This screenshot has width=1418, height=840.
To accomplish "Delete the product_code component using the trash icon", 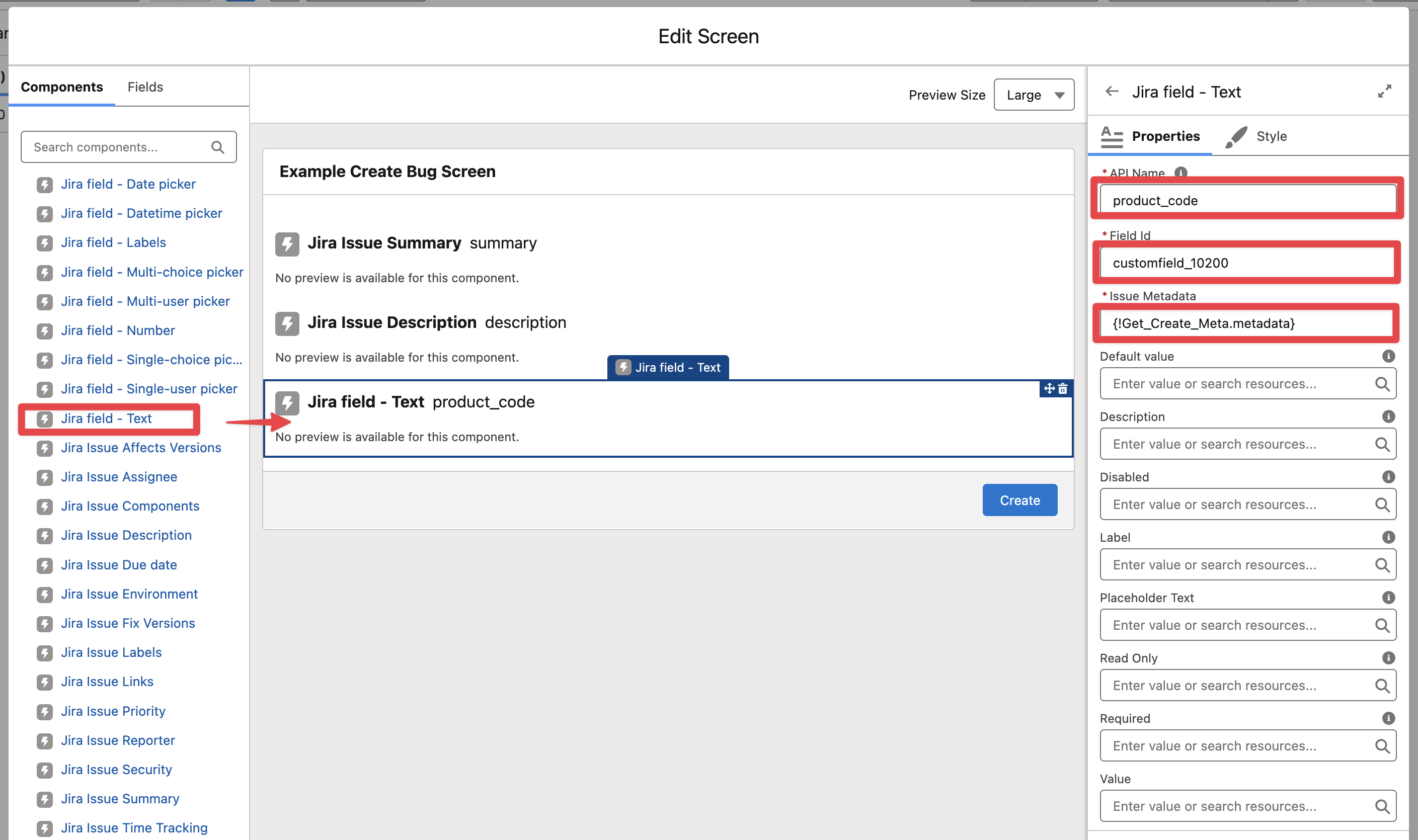I will click(1063, 389).
